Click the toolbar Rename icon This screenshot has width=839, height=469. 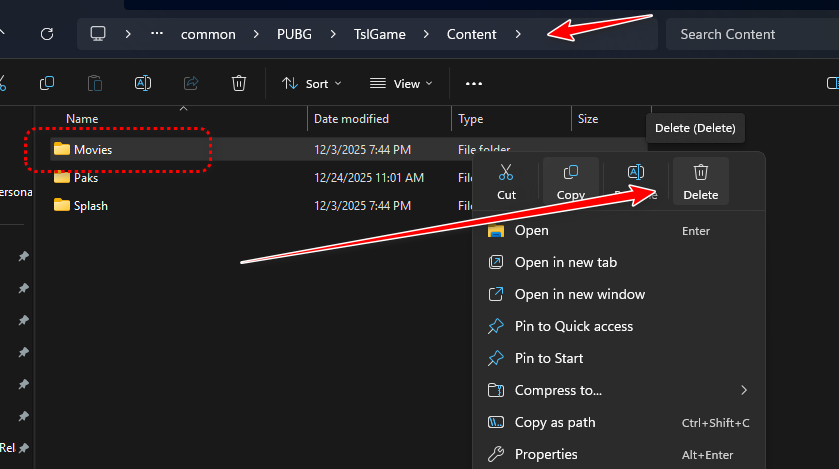143,83
